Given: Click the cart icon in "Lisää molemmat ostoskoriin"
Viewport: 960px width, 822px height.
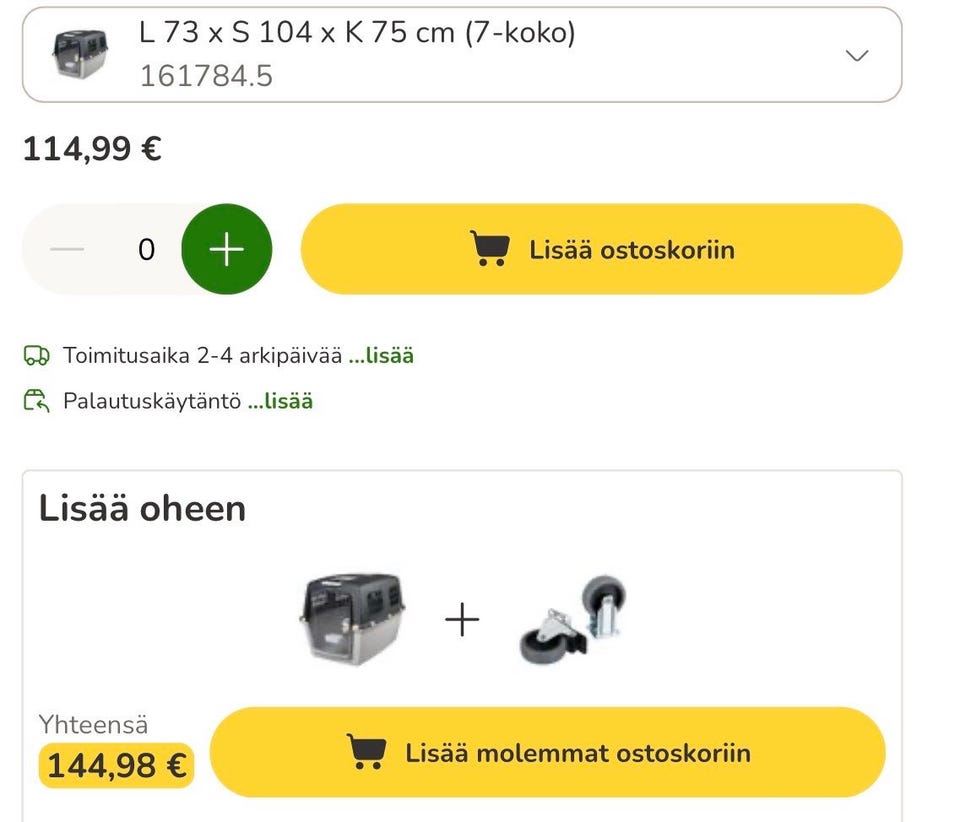Looking at the screenshot, I should click(367, 752).
